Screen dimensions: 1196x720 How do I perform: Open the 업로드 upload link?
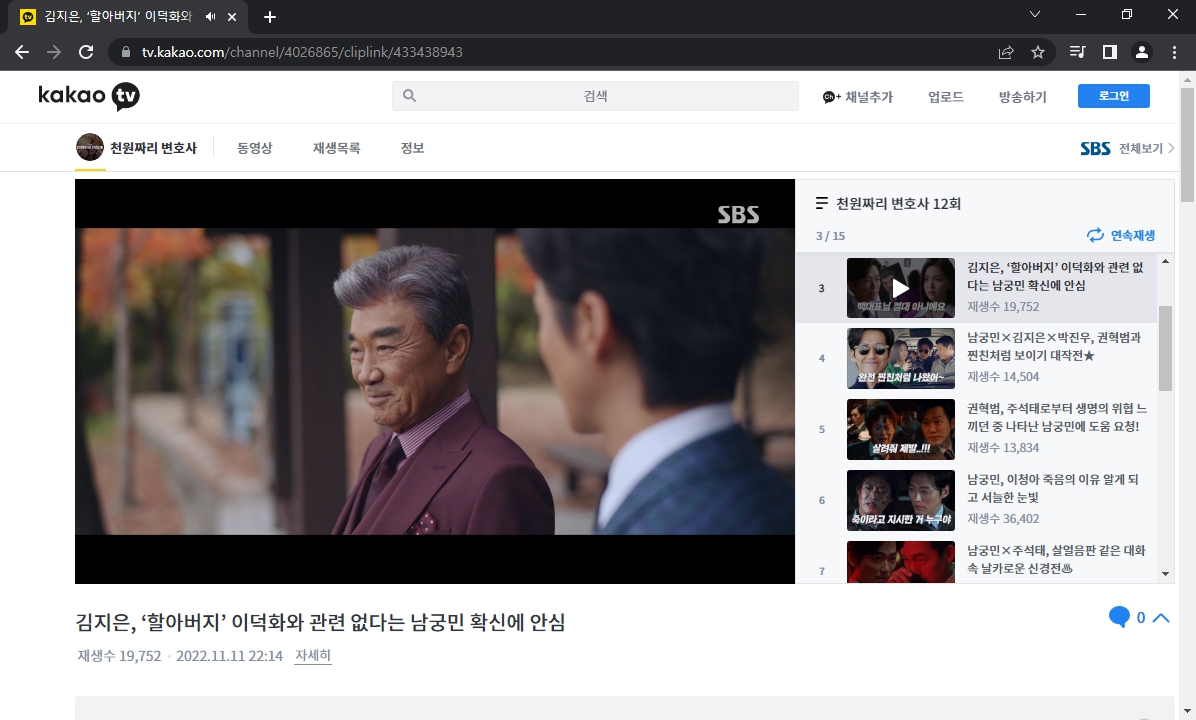tap(946, 97)
